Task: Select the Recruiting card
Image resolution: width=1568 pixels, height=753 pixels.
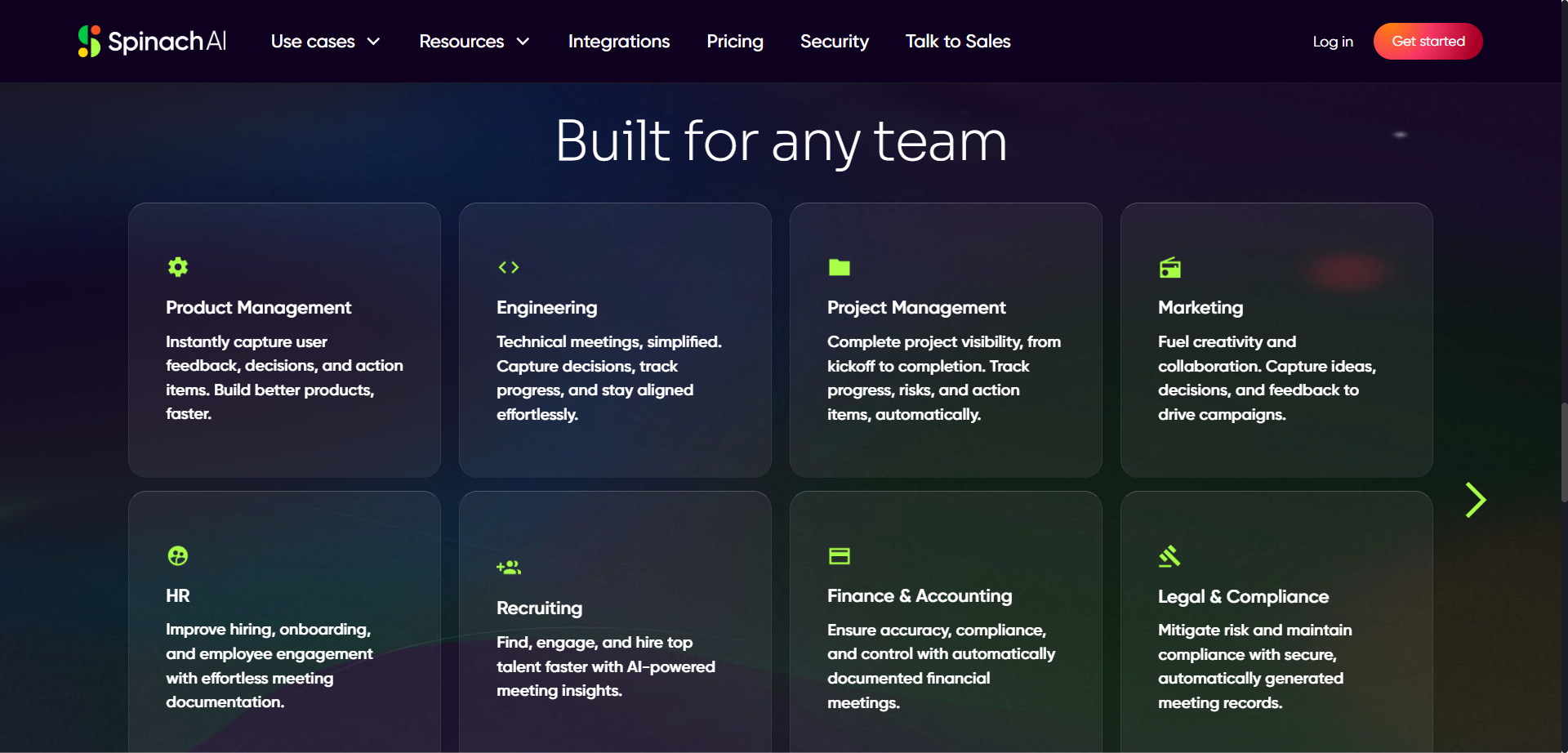Action: (614, 629)
